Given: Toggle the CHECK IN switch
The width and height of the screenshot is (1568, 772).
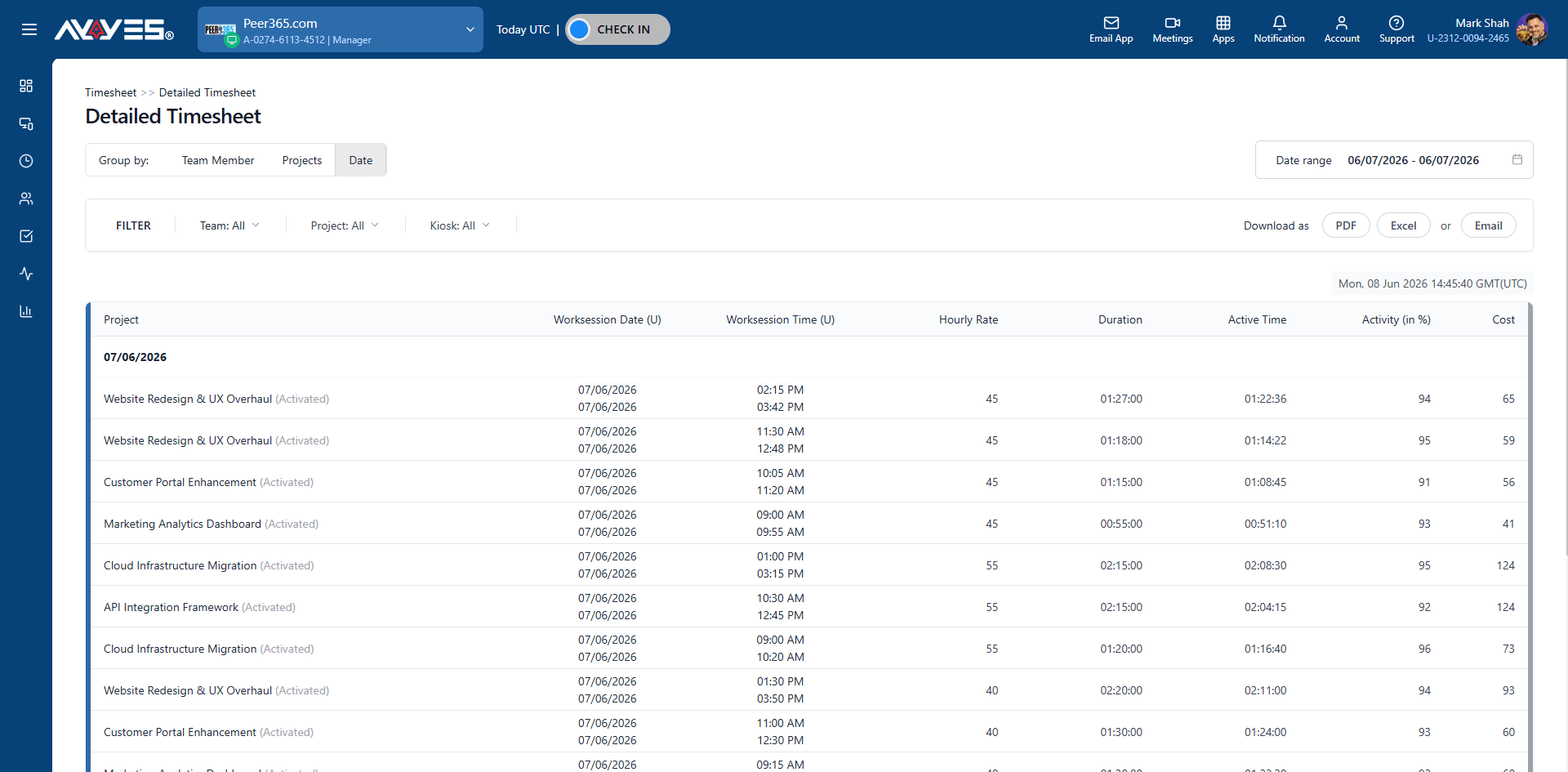Looking at the screenshot, I should [617, 29].
